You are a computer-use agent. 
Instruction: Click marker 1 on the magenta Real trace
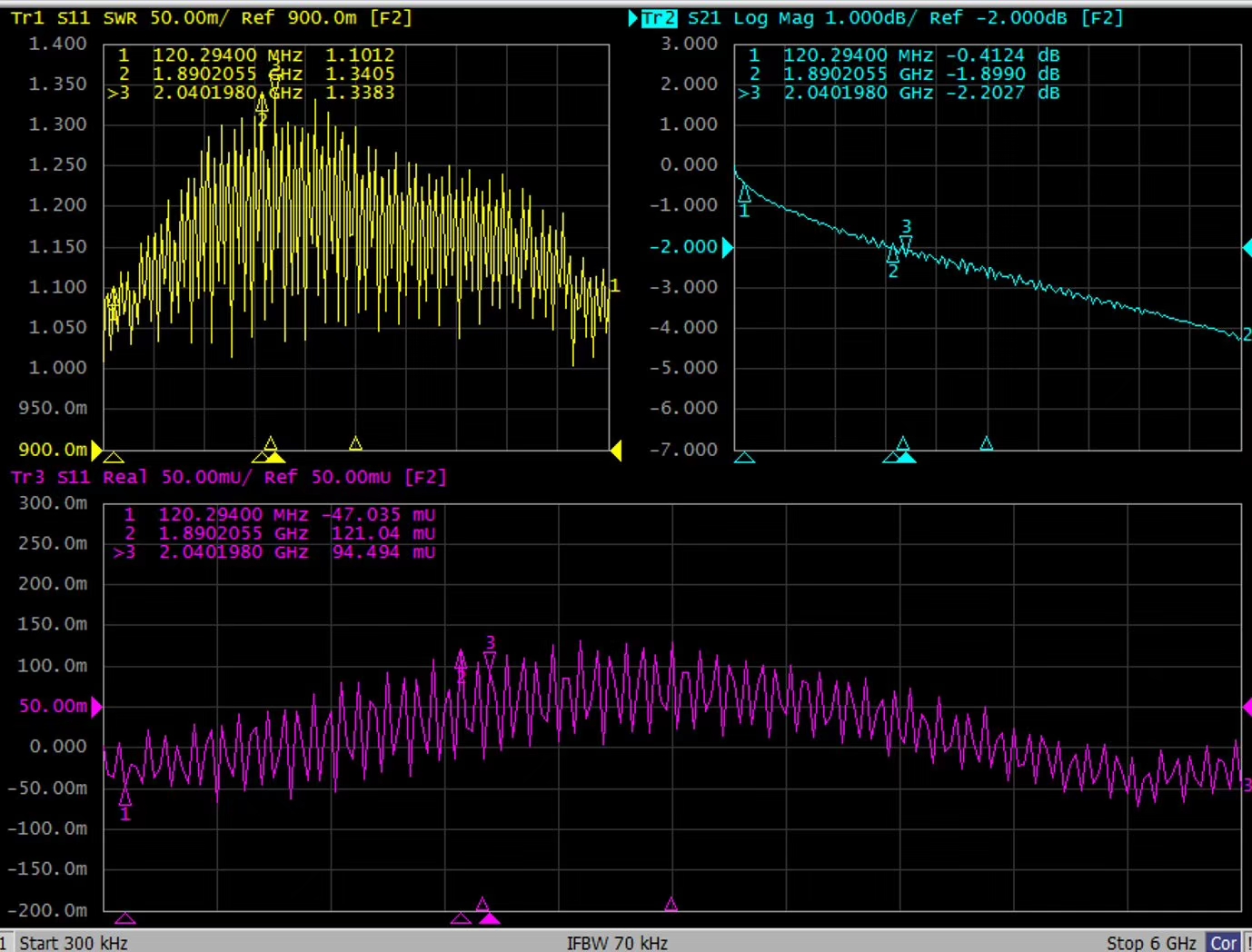click(125, 798)
